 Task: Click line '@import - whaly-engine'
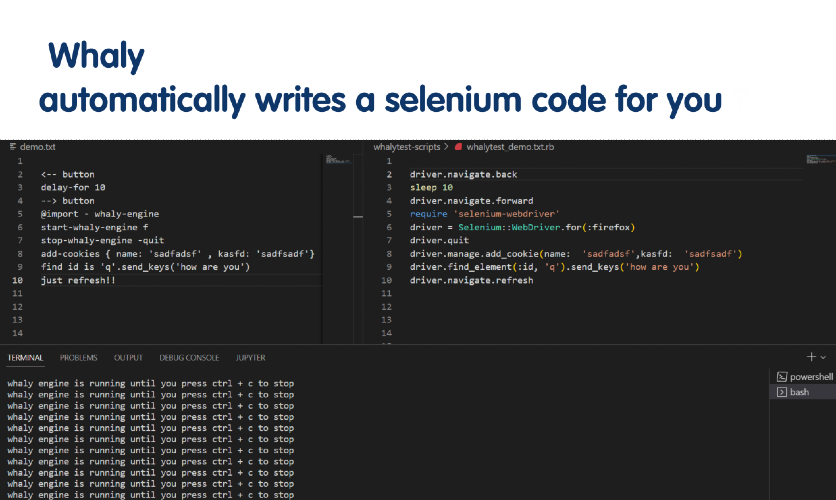point(100,214)
